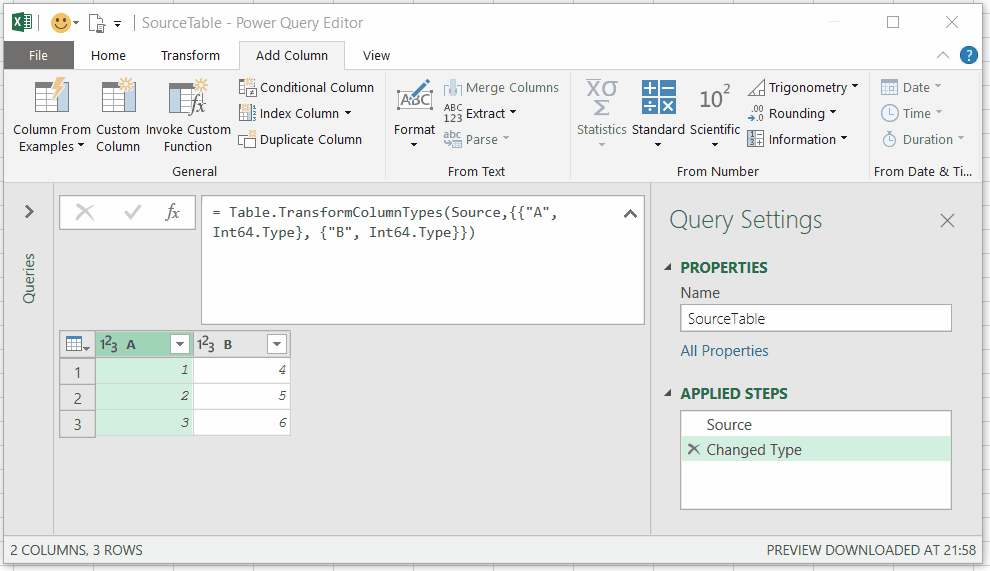Image resolution: width=990 pixels, height=571 pixels.
Task: Send feedback via smiley icon
Action: 61,23
